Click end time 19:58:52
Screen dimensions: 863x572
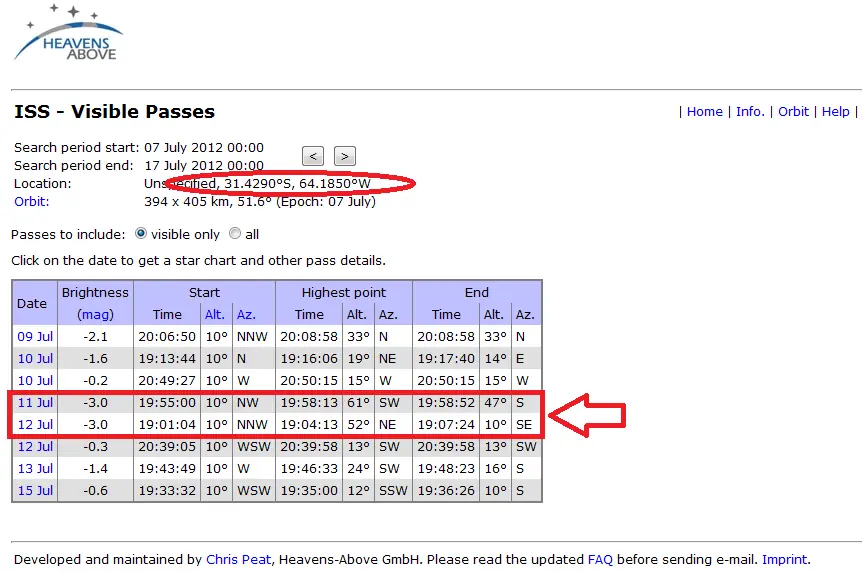click(x=446, y=402)
